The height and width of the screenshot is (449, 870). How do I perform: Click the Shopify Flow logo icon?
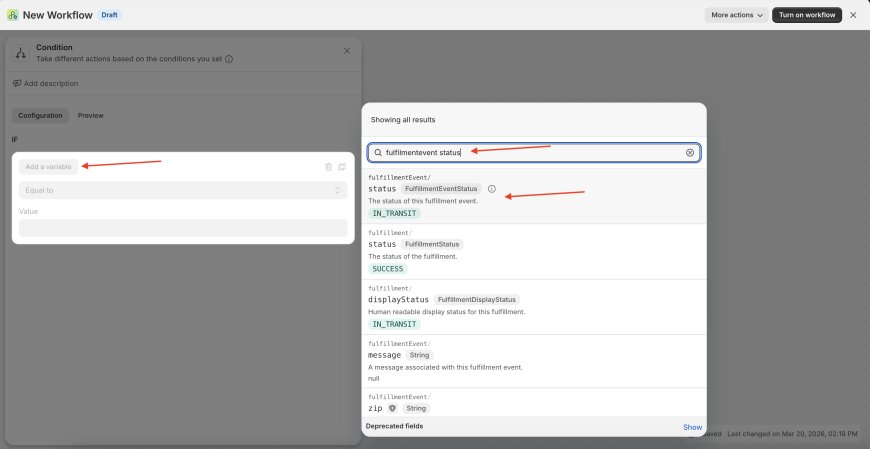(x=12, y=15)
